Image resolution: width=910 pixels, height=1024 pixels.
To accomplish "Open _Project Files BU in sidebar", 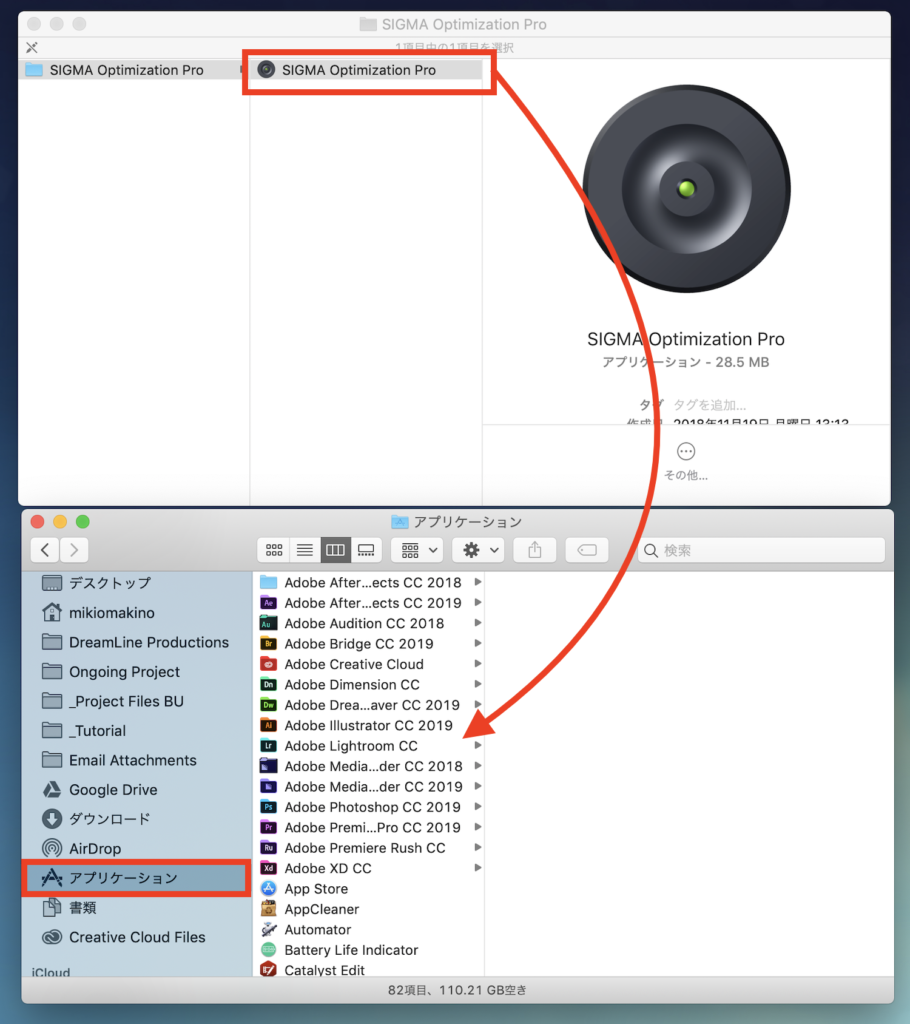I will pyautogui.click(x=135, y=701).
